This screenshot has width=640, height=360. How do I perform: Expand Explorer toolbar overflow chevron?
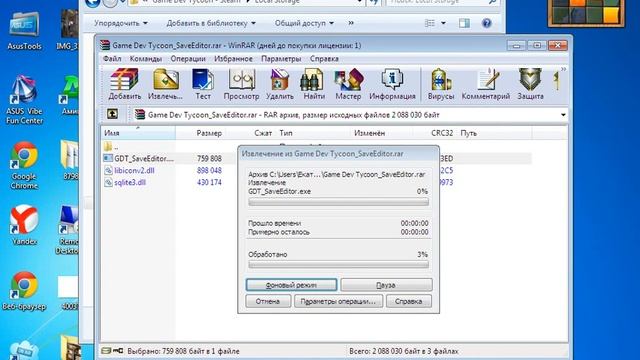[351, 23]
